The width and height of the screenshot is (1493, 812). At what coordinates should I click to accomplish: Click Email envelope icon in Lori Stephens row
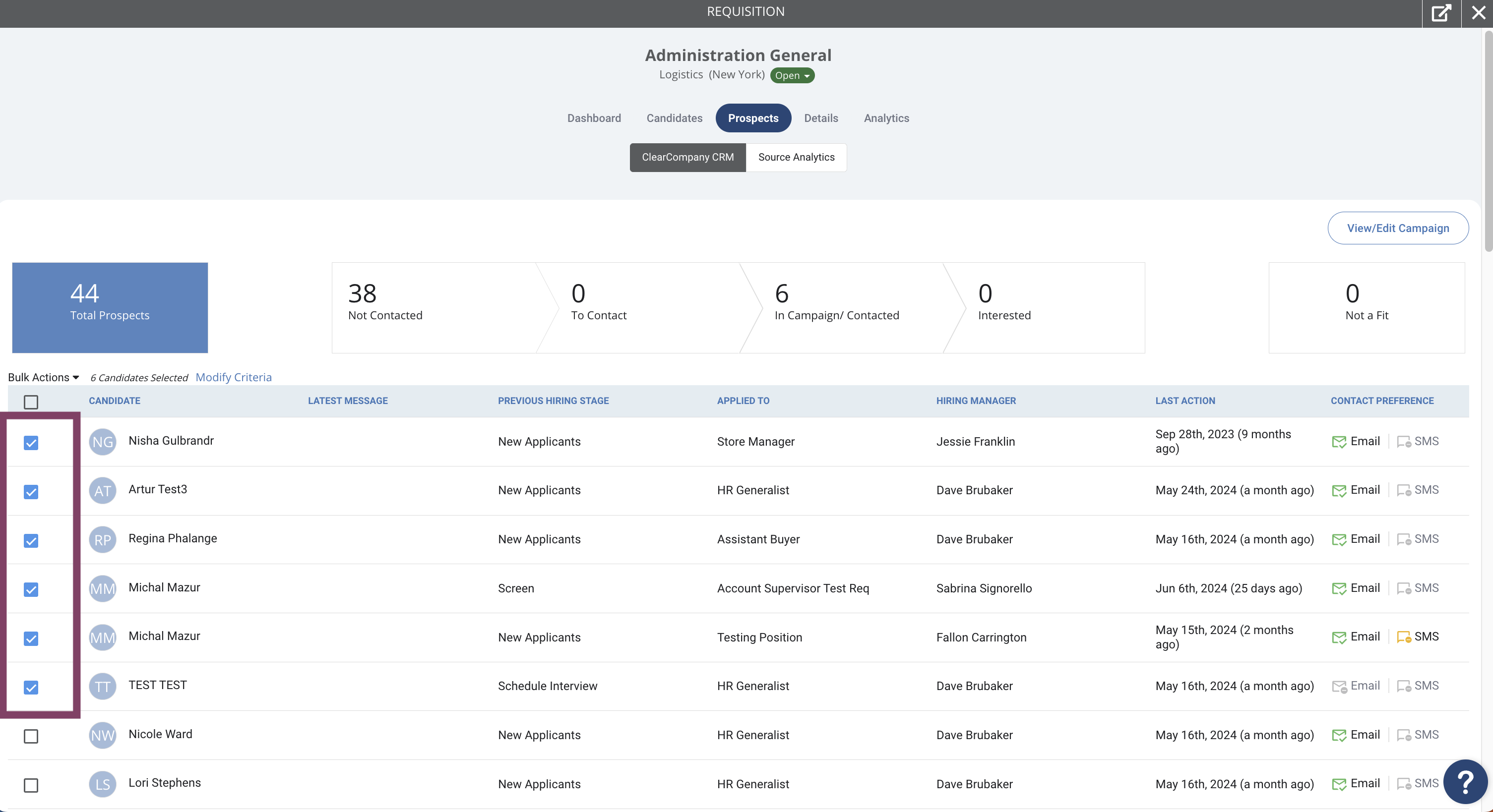pyautogui.click(x=1339, y=784)
